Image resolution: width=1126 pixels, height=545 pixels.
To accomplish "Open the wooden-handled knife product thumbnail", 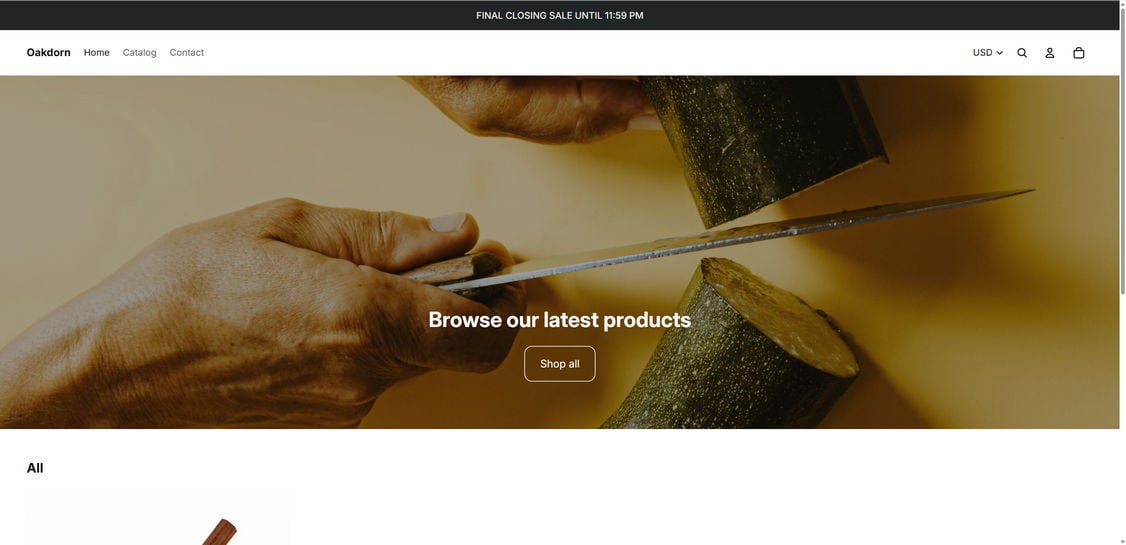I will point(159,518).
